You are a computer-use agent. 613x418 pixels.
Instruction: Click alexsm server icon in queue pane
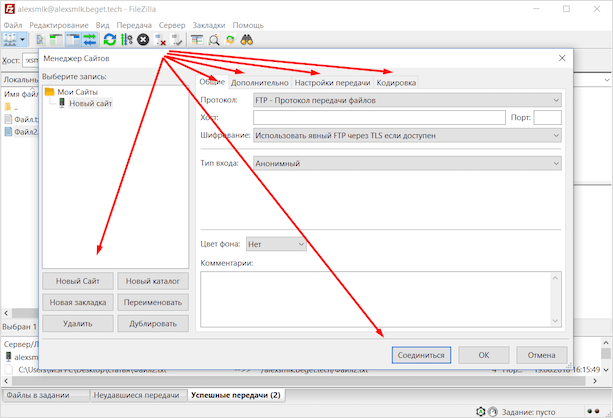[8, 357]
